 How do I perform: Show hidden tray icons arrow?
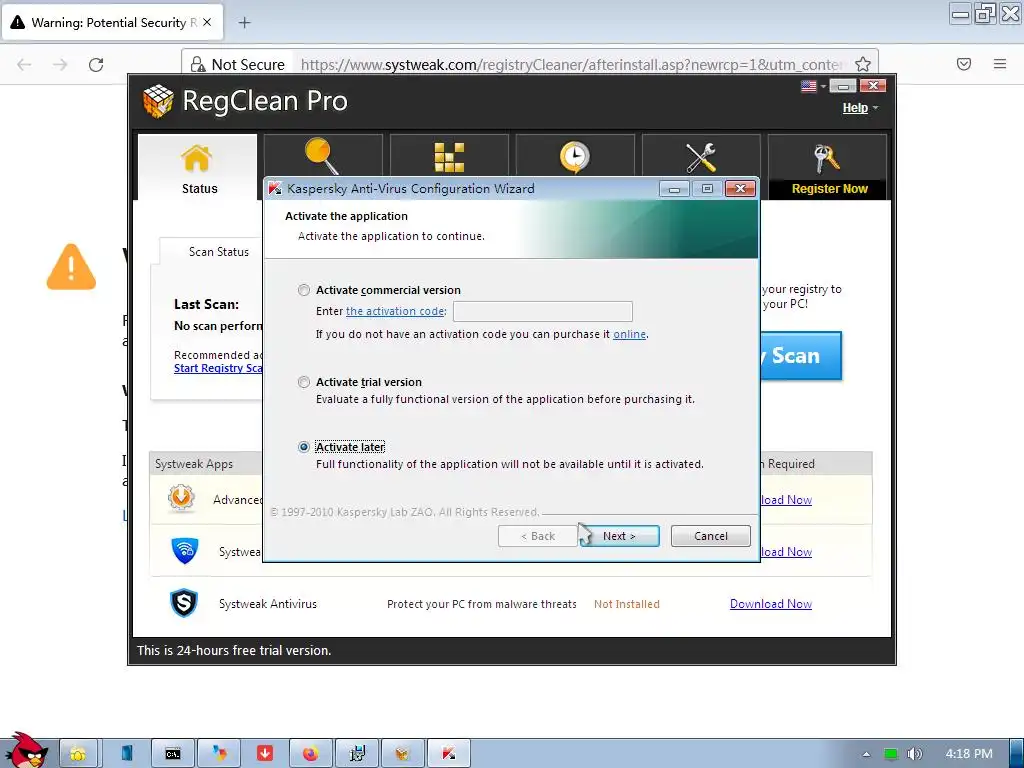[866, 754]
